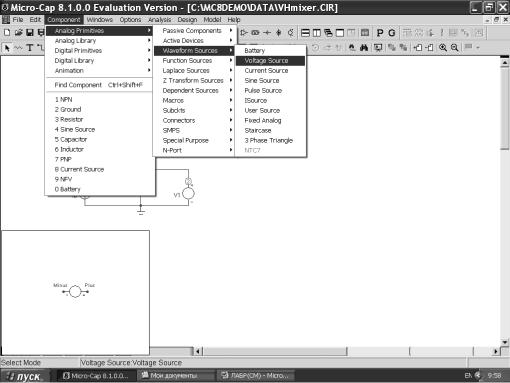Open the File menu
Viewport: 510px width, 383px height.
[18, 20]
